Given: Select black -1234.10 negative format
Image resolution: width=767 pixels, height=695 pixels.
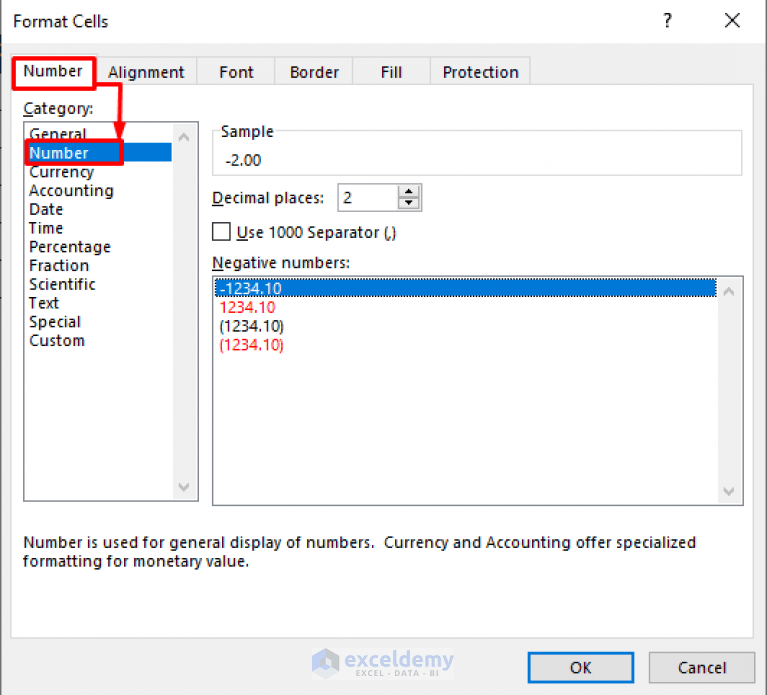Looking at the screenshot, I should [465, 289].
